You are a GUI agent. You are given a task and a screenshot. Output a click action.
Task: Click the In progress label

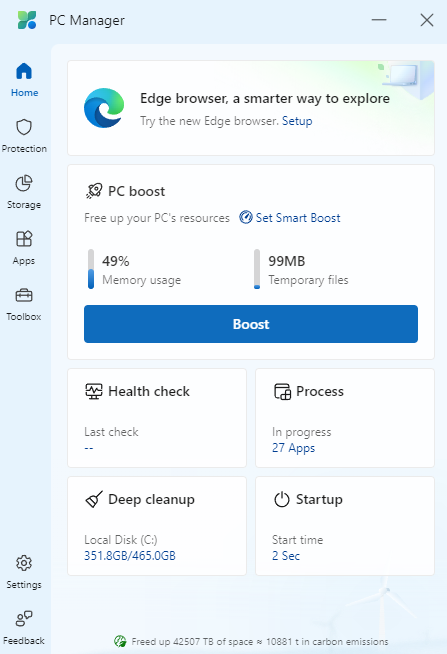pos(301,432)
